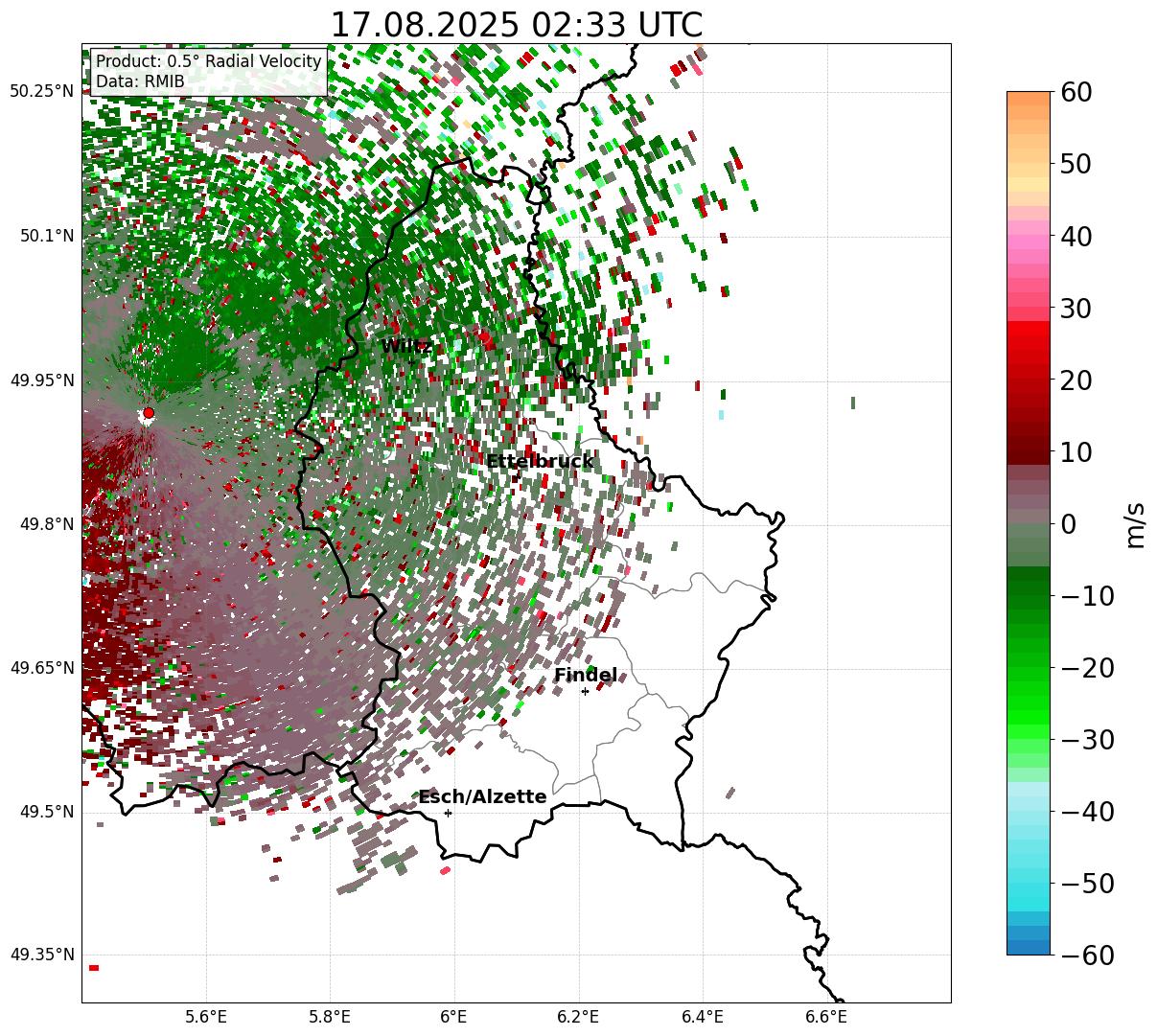Click the colorbar 50 tick value
The height and width of the screenshot is (1036, 1157).
(1074, 164)
